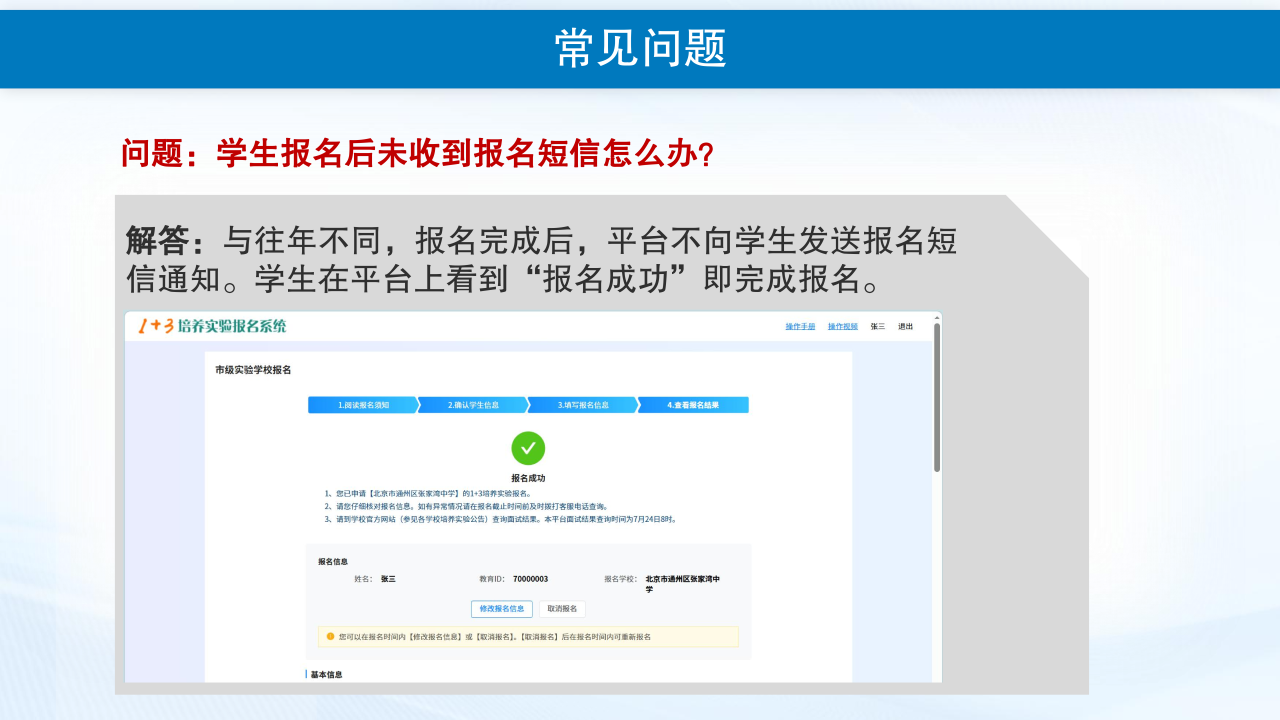Click the 取消报名 button
Viewport: 1280px width, 720px height.
[562, 609]
